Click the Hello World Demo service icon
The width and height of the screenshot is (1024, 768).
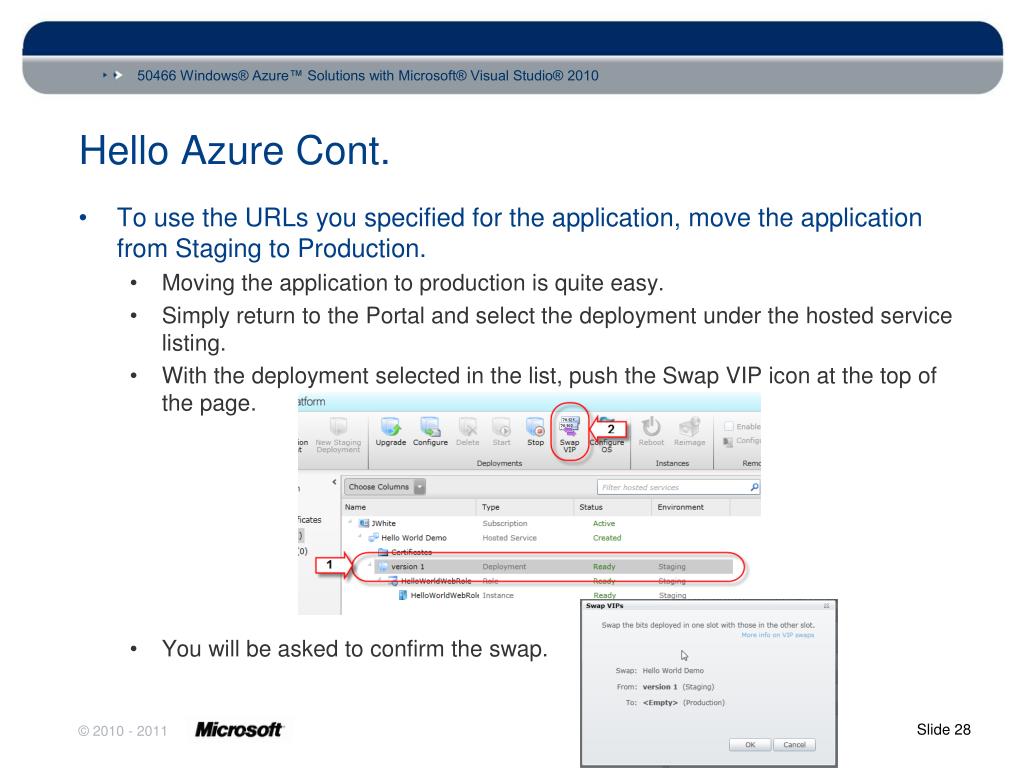click(x=374, y=537)
